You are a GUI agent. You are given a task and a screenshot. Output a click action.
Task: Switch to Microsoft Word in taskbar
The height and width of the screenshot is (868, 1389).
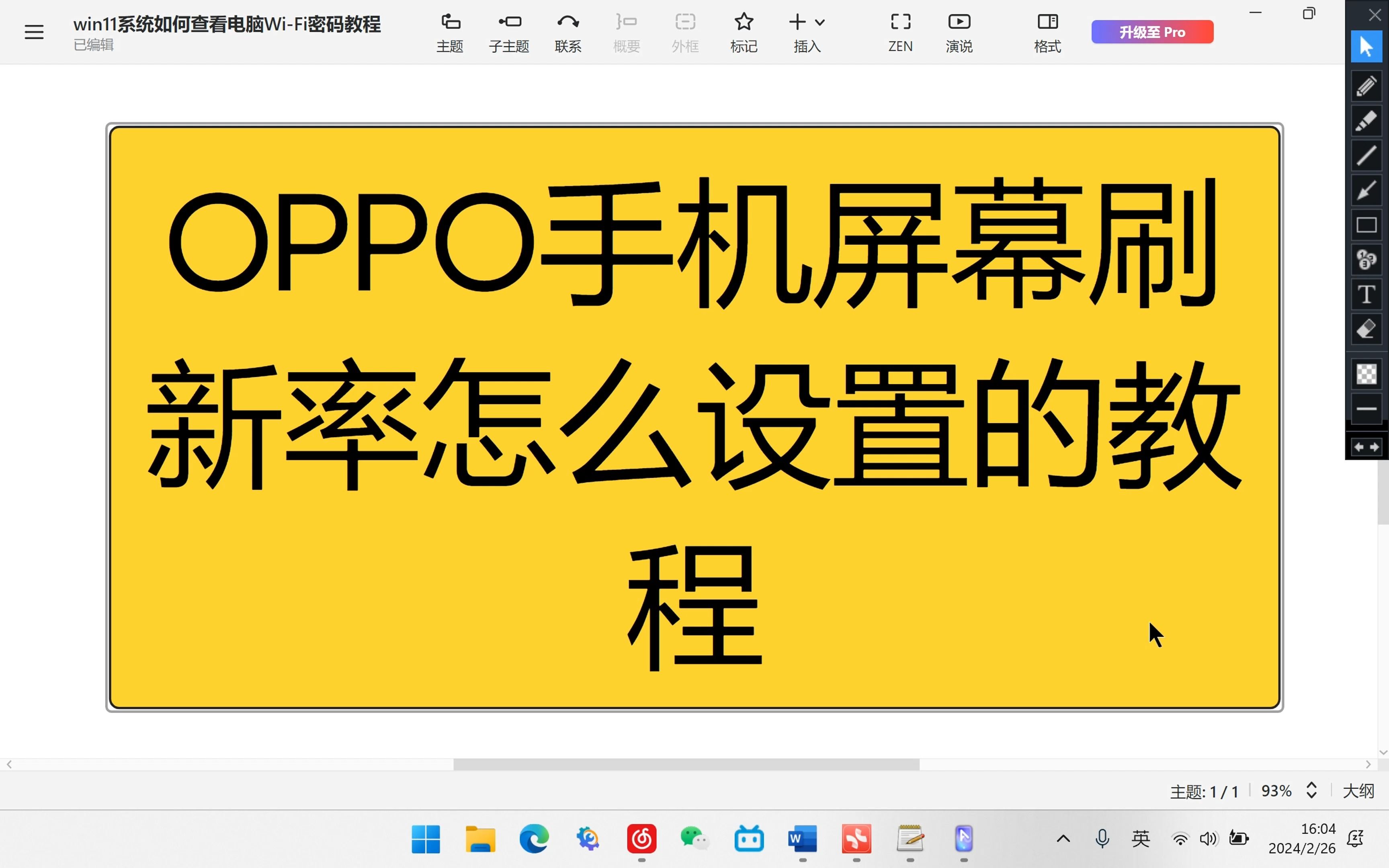tap(802, 839)
